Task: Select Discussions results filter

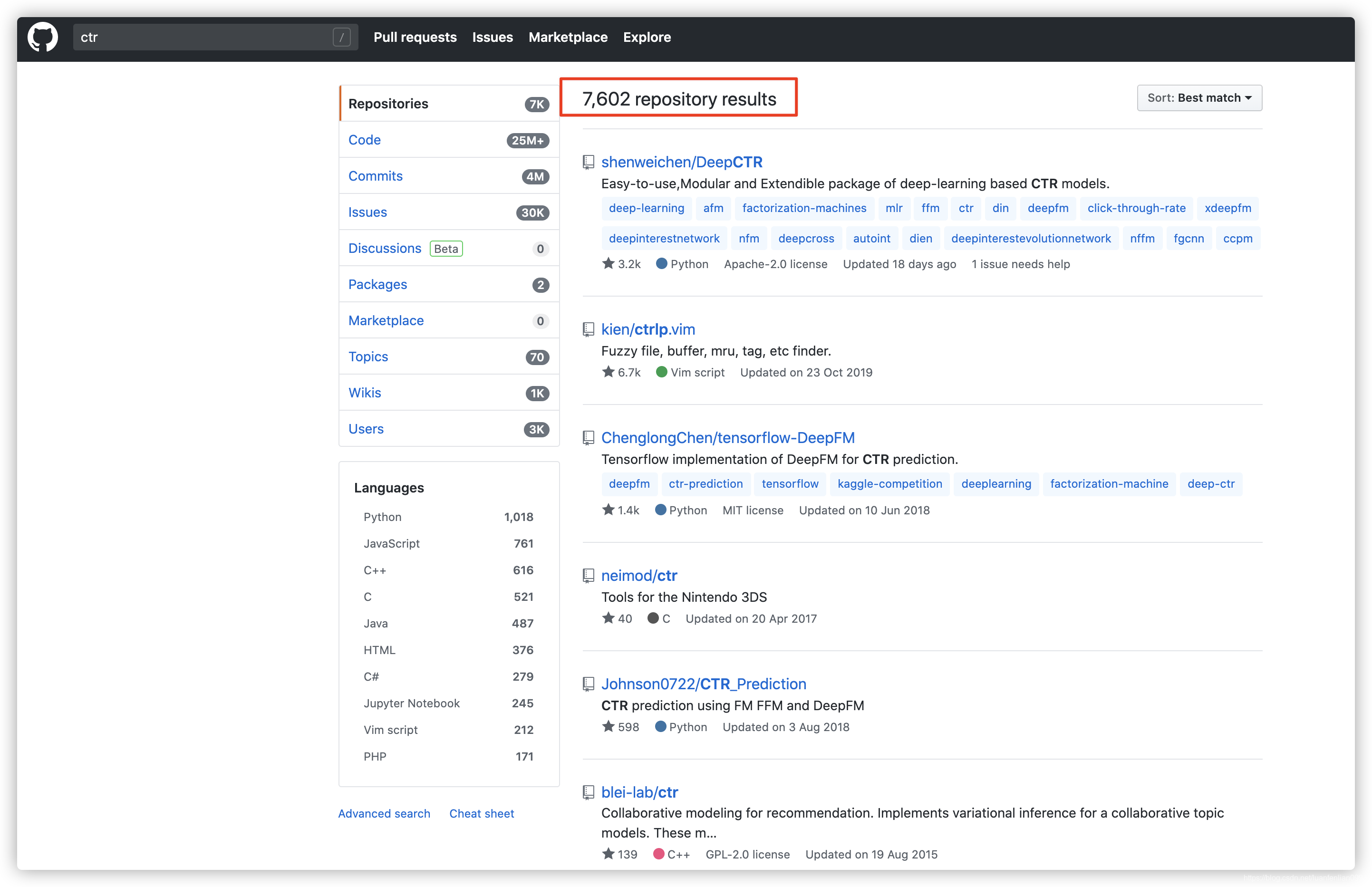Action: coord(449,248)
